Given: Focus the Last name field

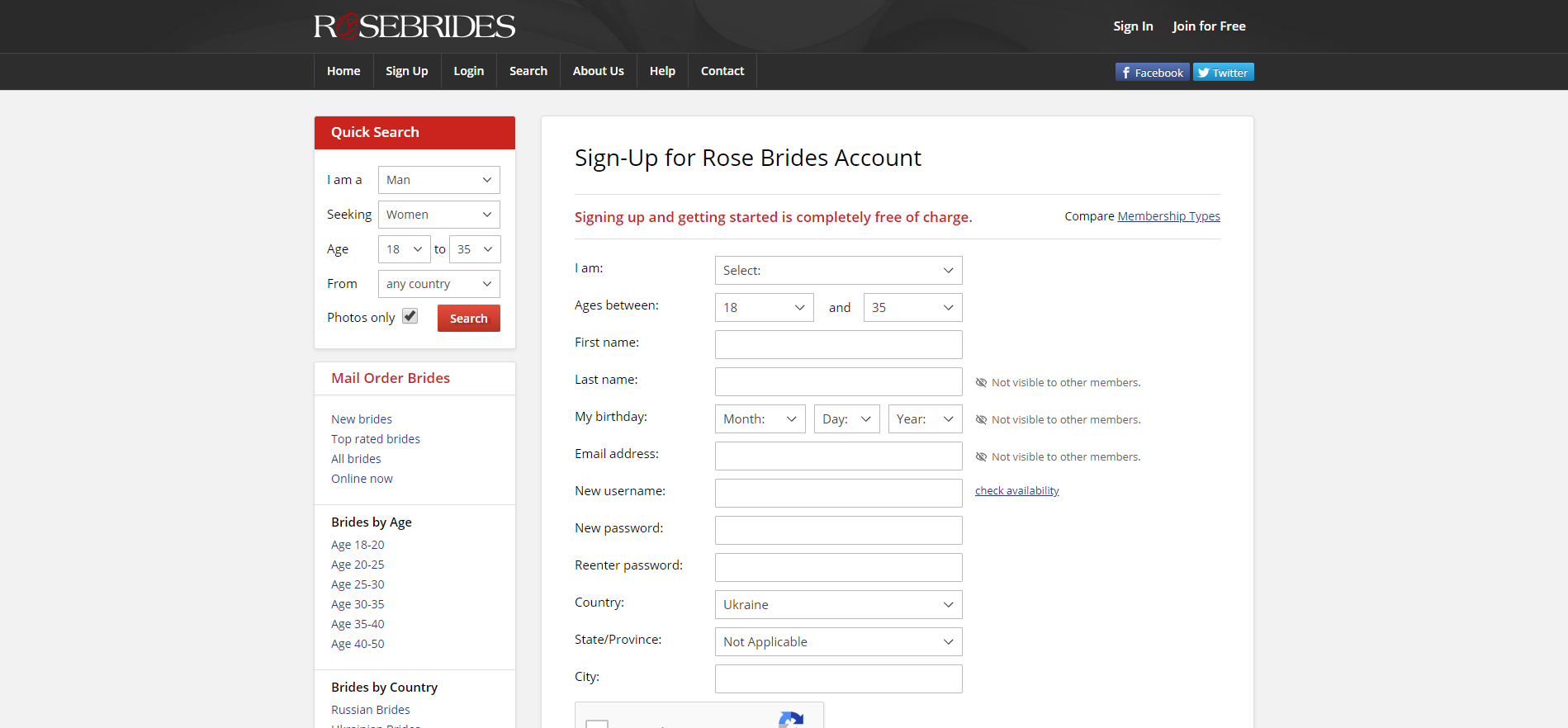Looking at the screenshot, I should coord(838,381).
